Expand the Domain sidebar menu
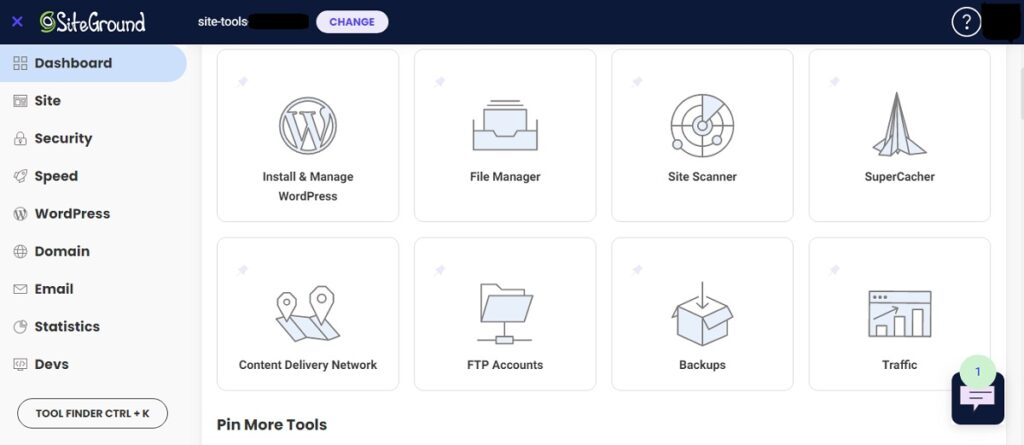 click(93, 252)
